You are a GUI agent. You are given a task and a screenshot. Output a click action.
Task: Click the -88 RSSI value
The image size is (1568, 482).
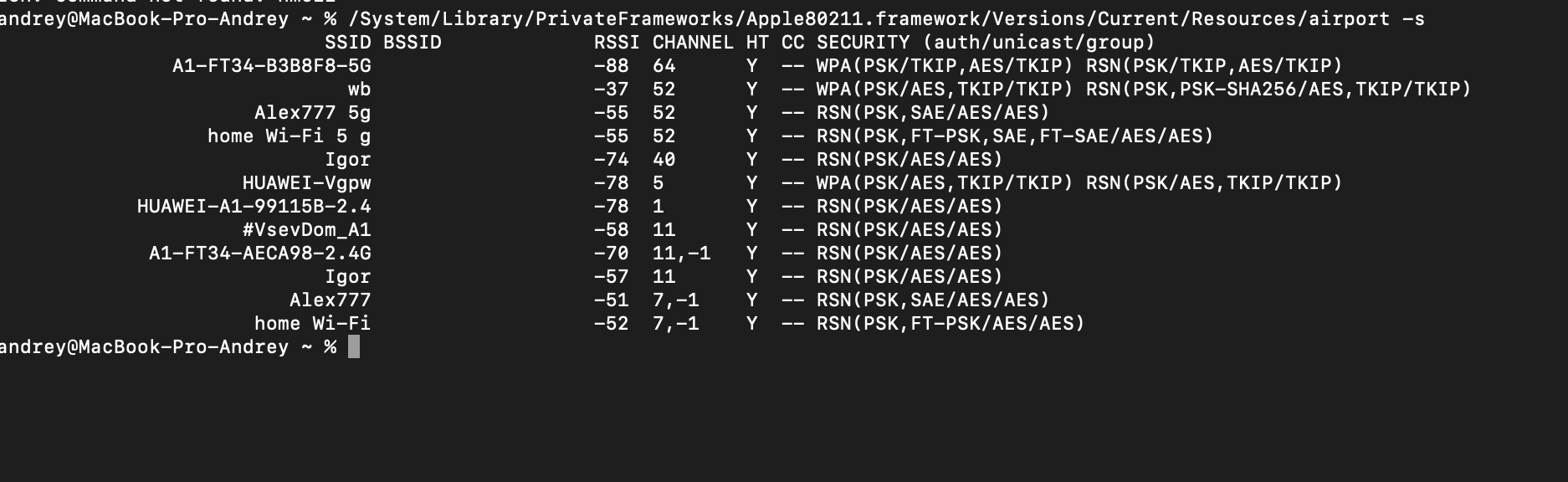click(612, 66)
